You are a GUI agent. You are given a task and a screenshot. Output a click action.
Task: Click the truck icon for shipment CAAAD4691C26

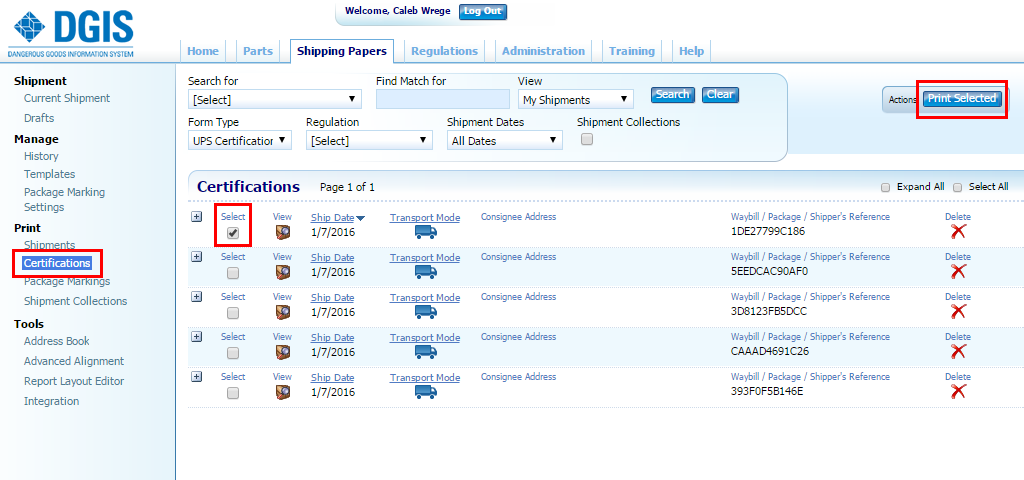425,352
